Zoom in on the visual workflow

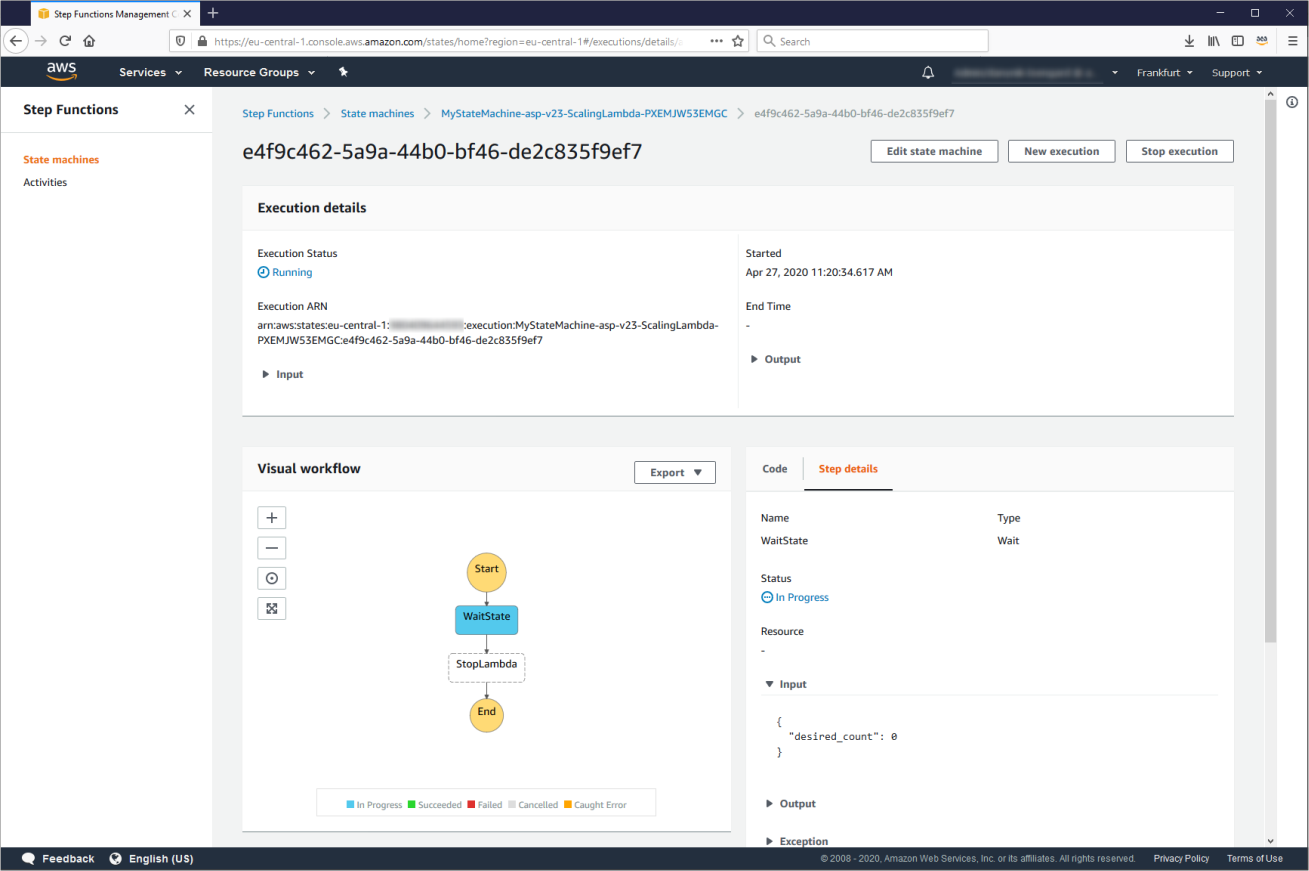272,517
